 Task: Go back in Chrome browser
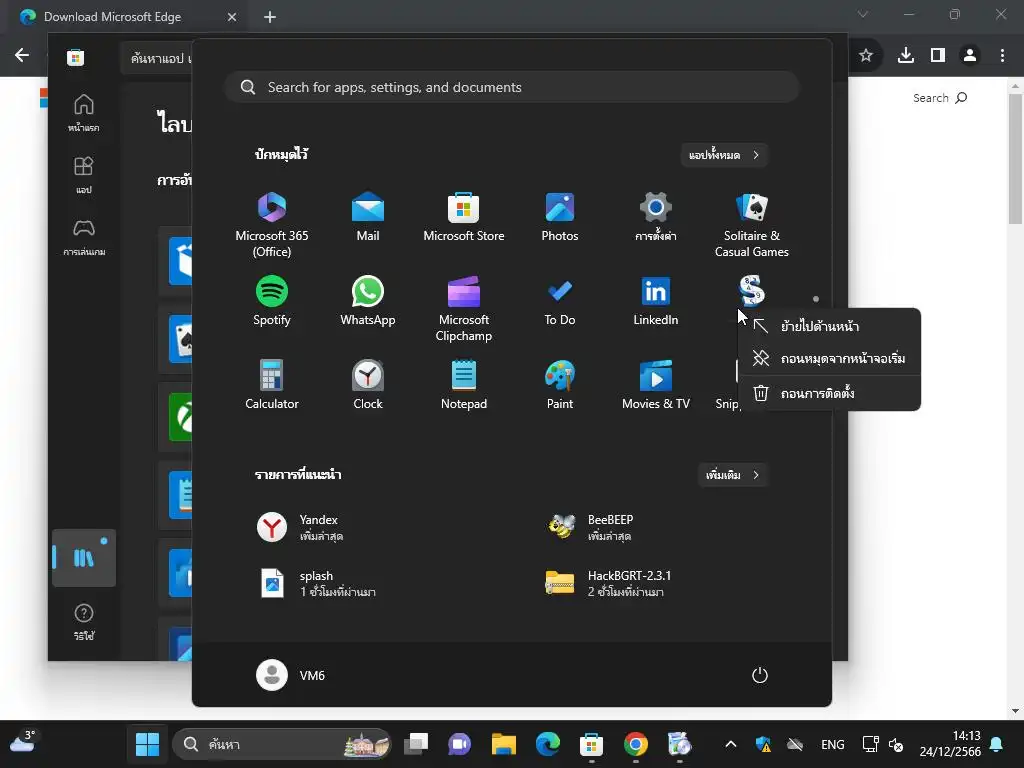click(x=22, y=55)
